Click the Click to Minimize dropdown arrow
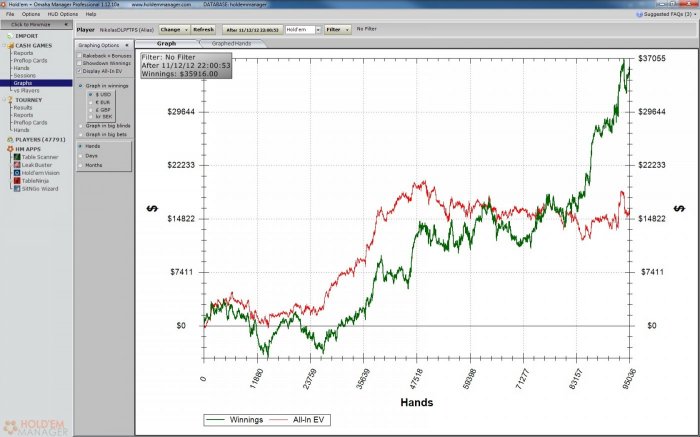 coord(66,25)
